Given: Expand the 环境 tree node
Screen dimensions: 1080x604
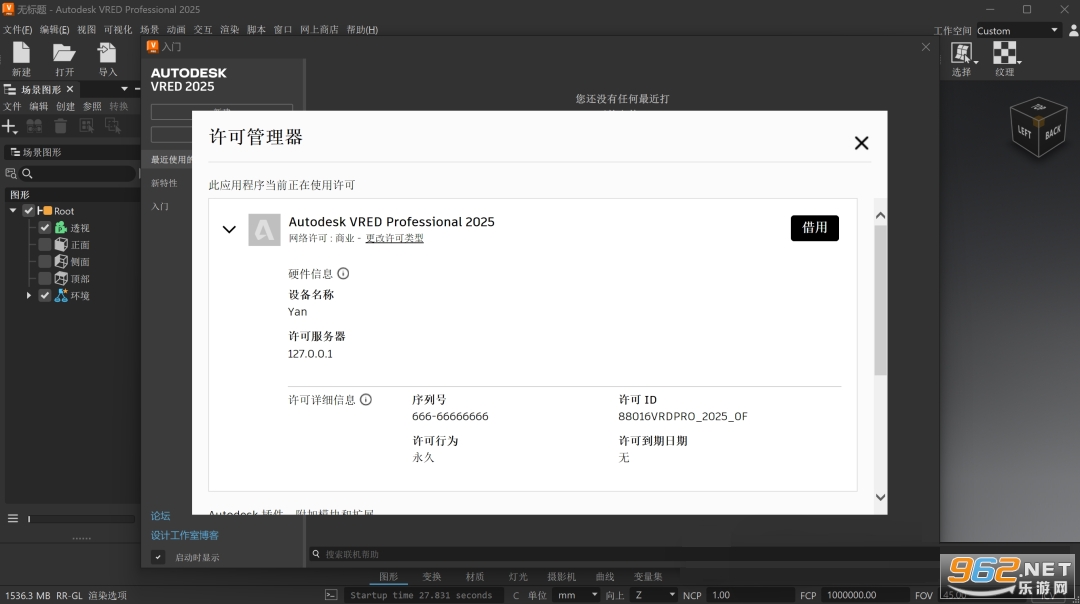Looking at the screenshot, I should coord(29,295).
